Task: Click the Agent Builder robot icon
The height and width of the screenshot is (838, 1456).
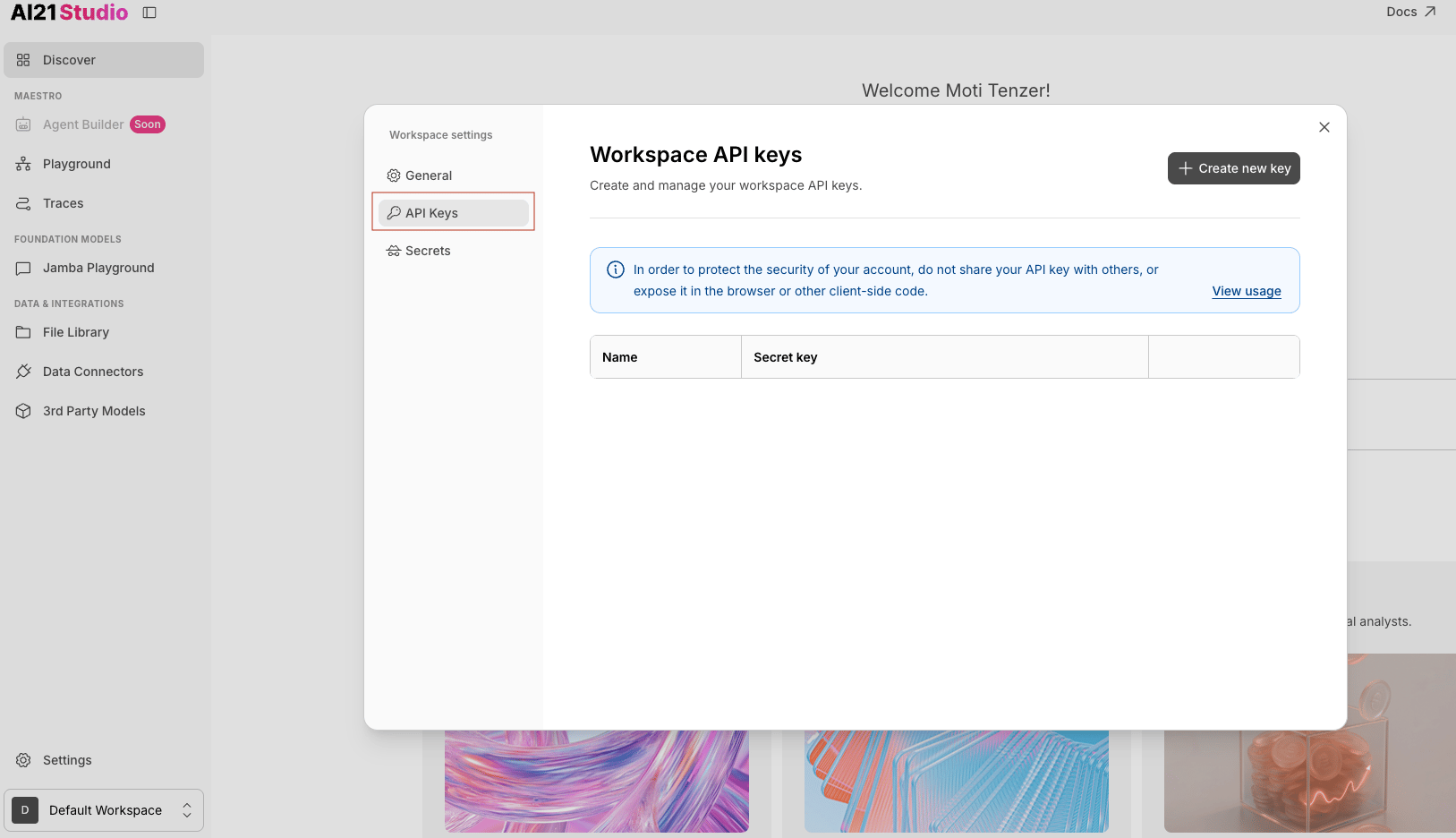Action: 23,124
